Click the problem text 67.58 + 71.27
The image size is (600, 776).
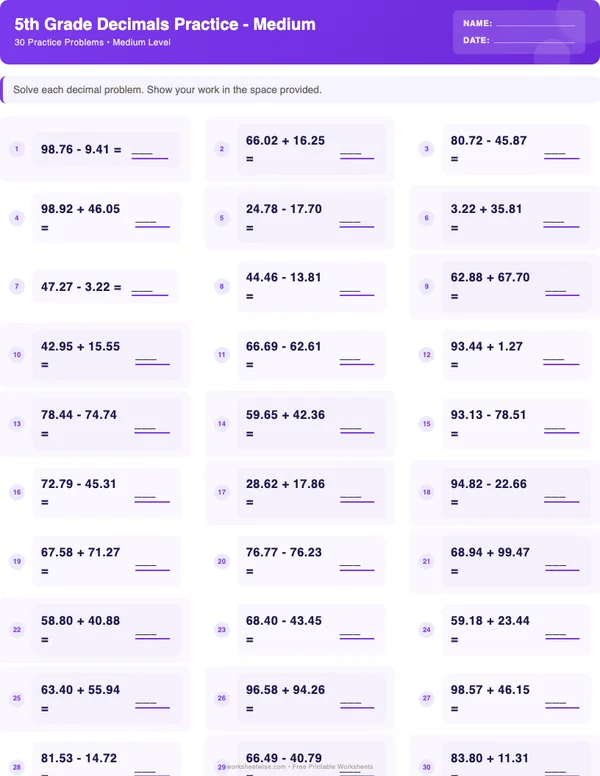coord(80,552)
